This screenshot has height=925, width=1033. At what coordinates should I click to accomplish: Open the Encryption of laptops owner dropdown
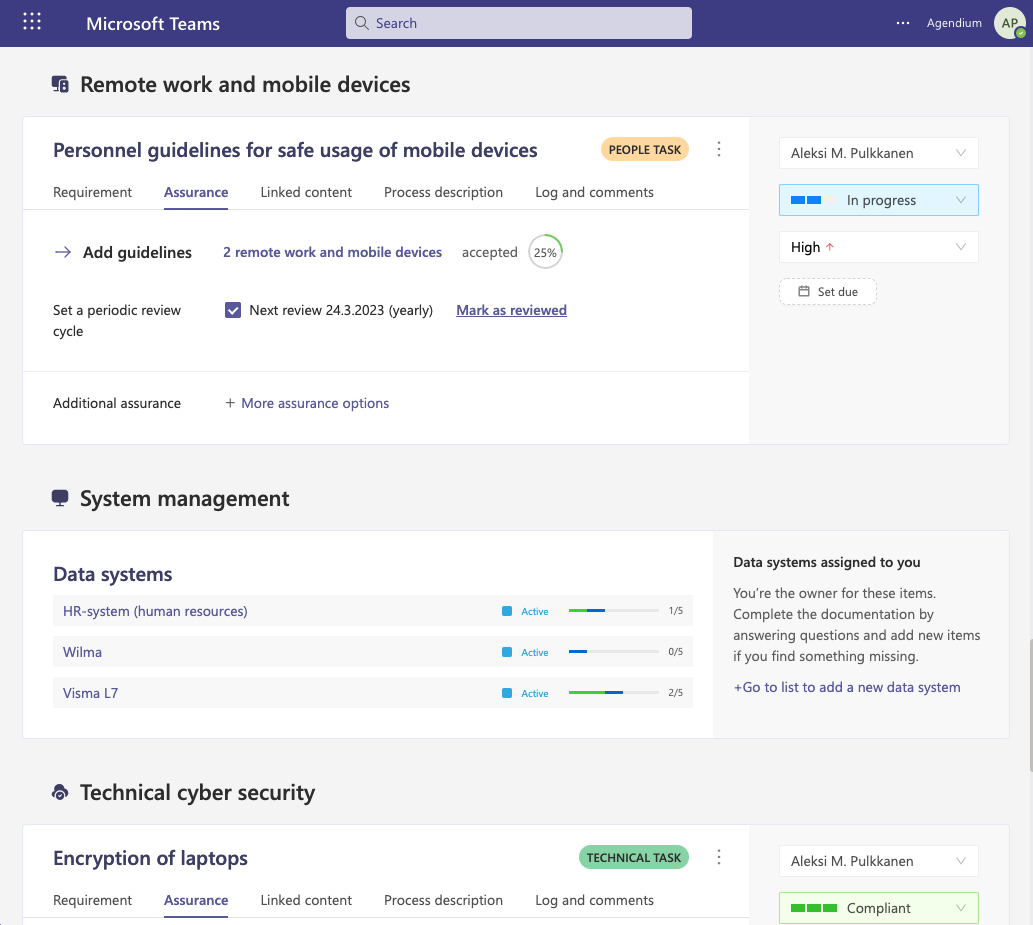[879, 861]
